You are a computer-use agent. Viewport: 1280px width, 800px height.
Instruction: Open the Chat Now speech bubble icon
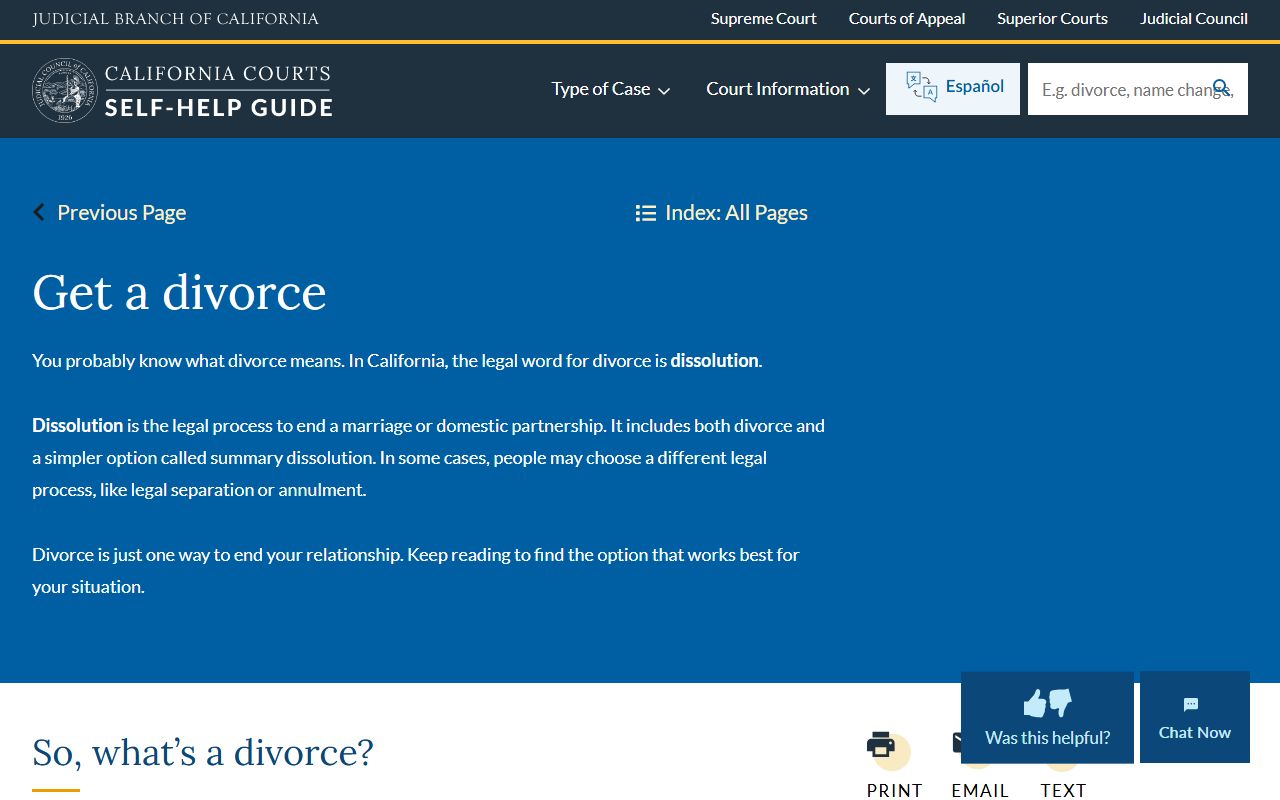coord(1191,705)
